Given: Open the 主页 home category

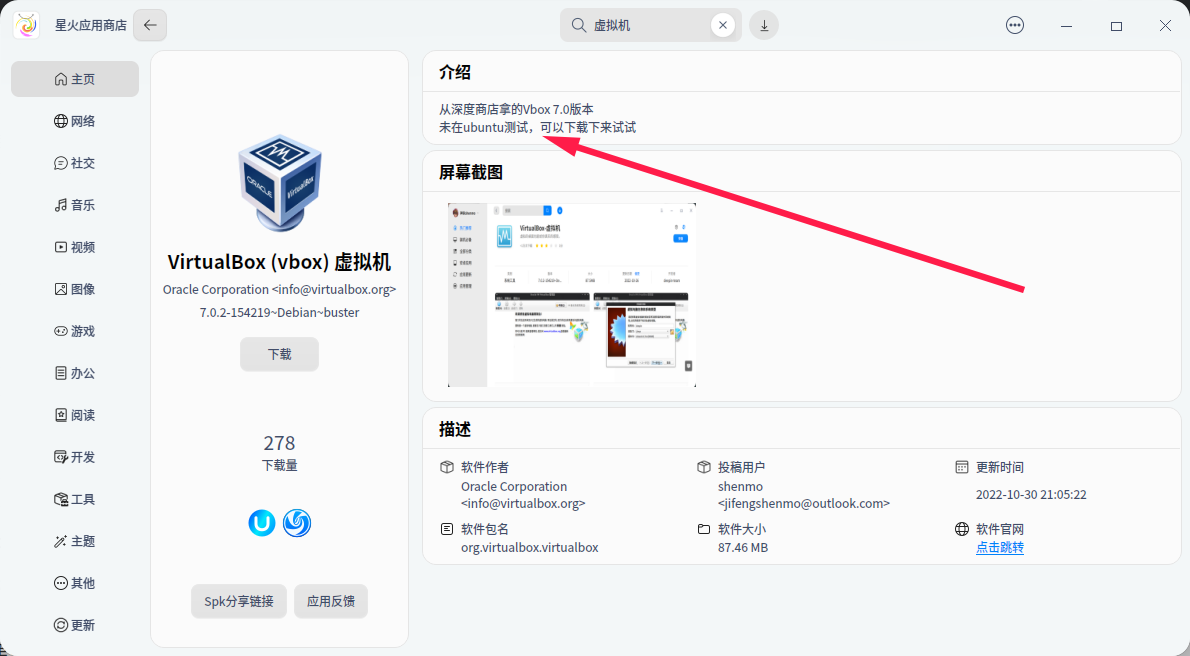Looking at the screenshot, I should (75, 79).
